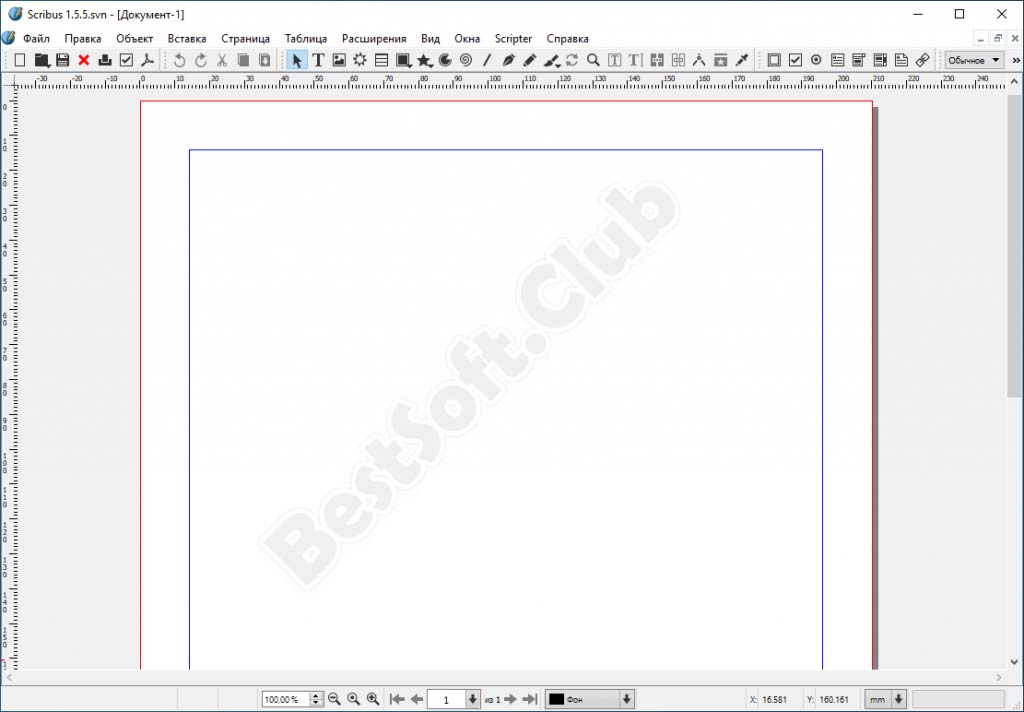The height and width of the screenshot is (712, 1024).
Task: Click the Spiral tool icon
Action: pos(466,60)
